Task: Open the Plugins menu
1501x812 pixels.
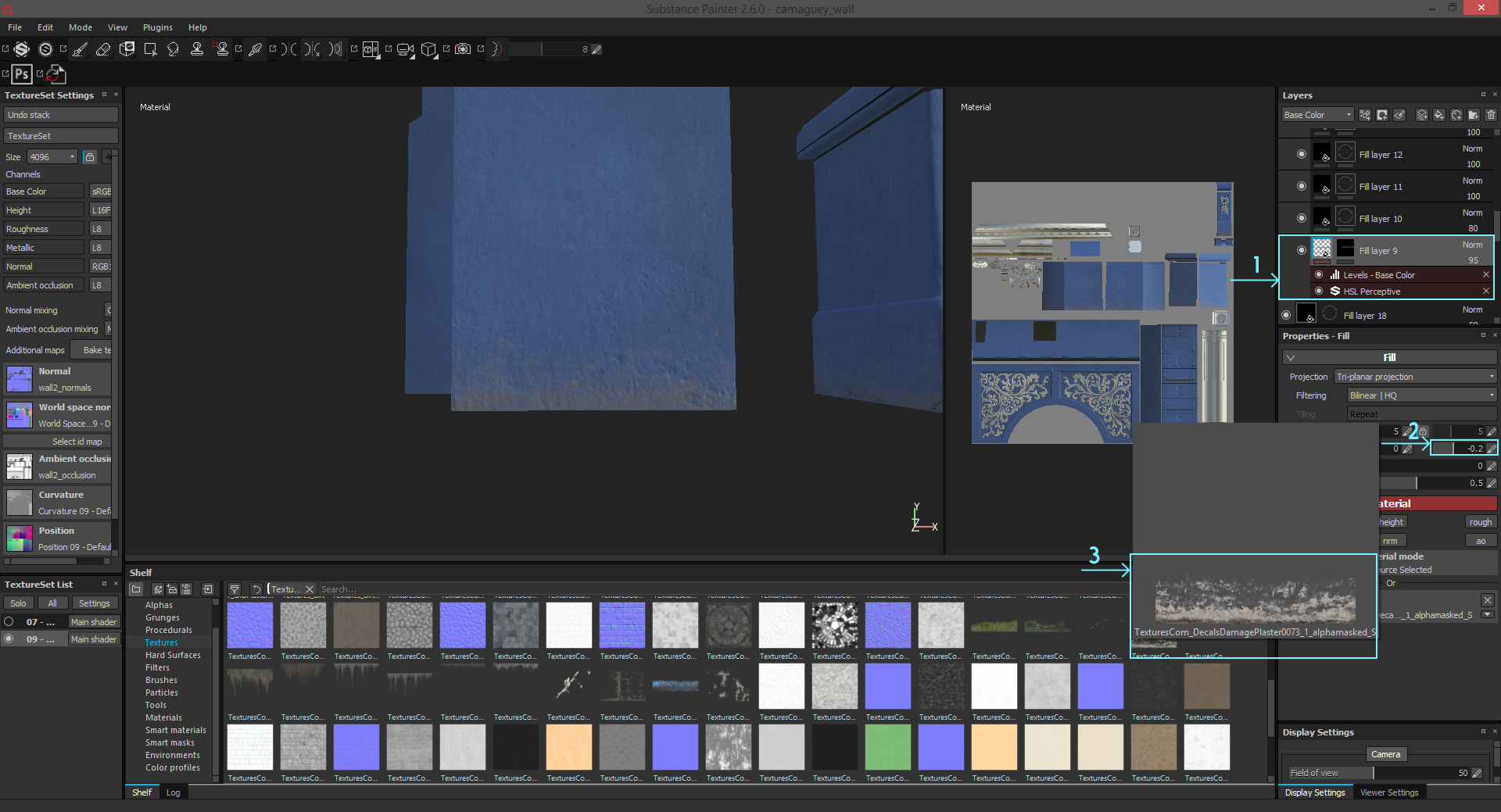Action: 158,27
